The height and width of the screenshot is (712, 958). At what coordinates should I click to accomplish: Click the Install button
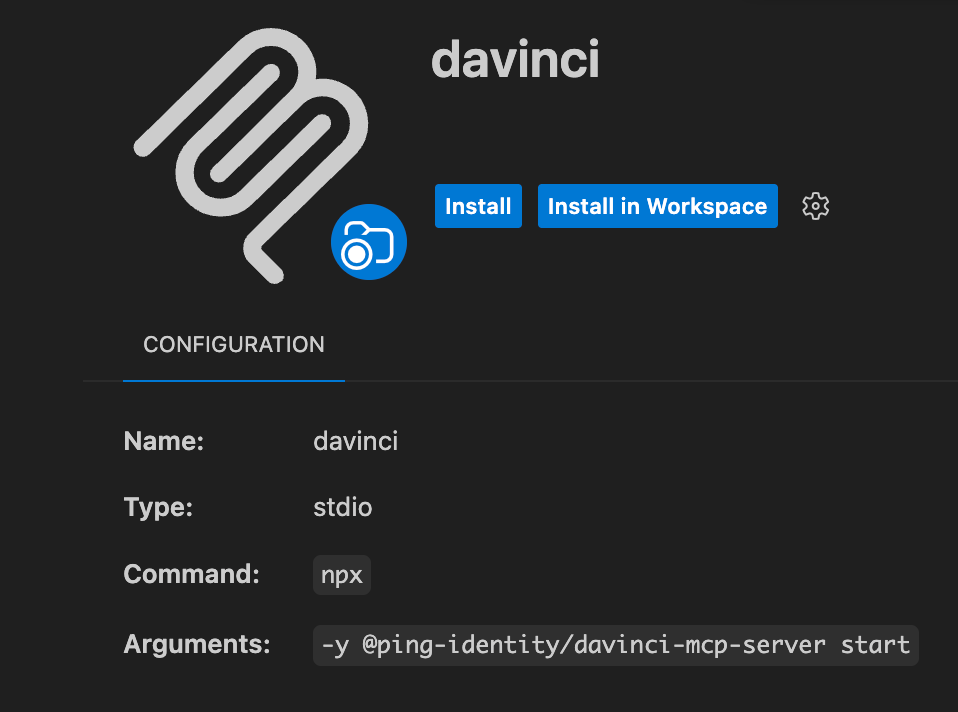[478, 206]
